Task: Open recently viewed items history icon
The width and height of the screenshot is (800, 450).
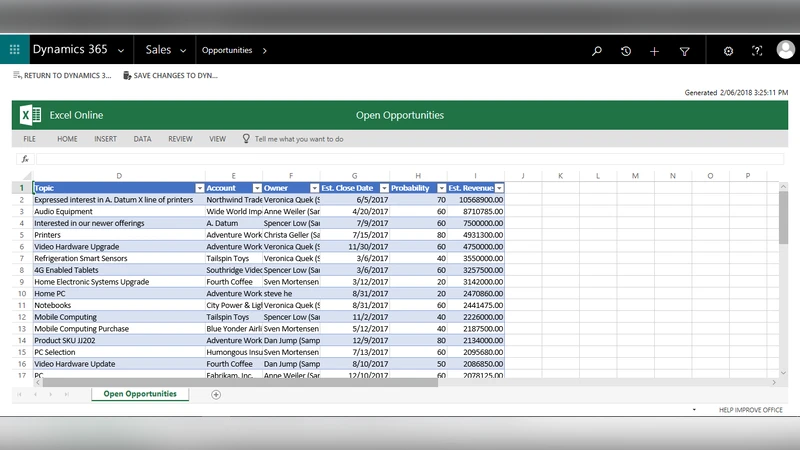Action: 626,51
